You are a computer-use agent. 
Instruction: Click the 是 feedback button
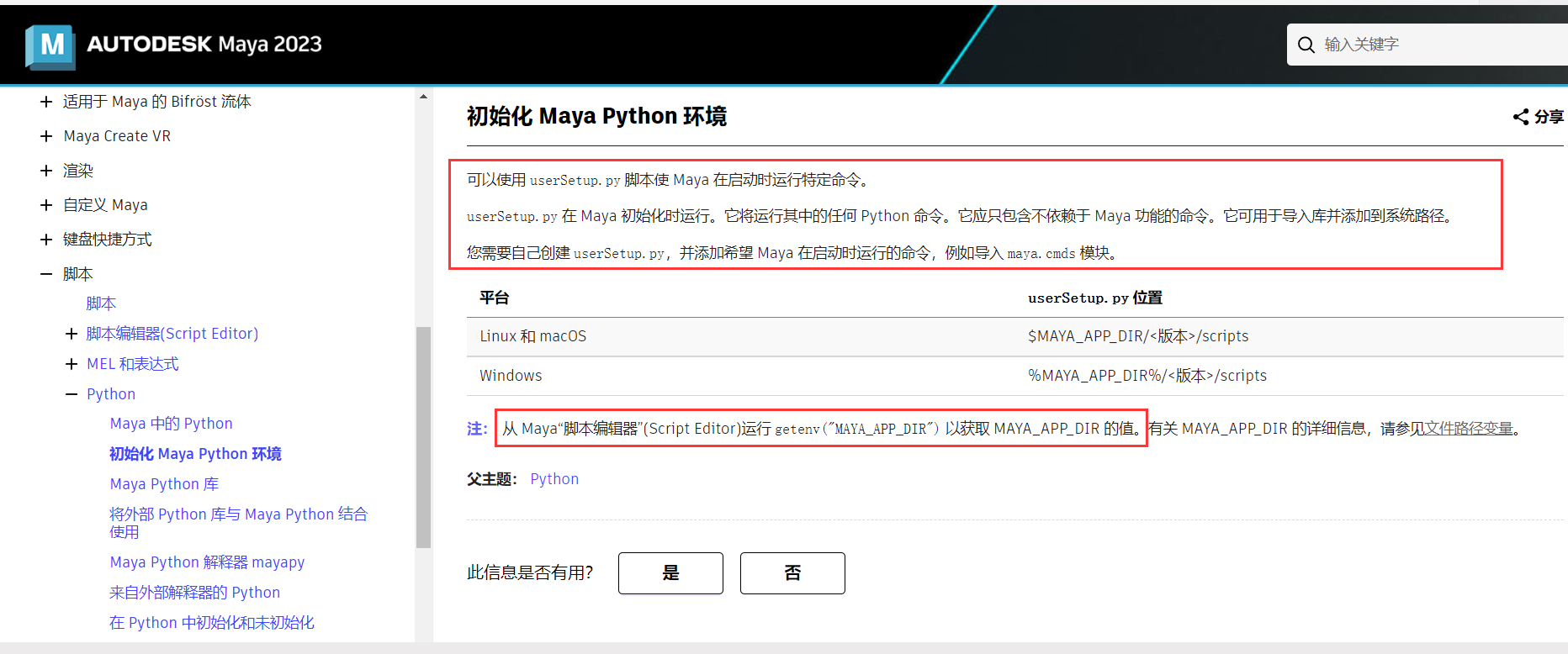pyautogui.click(x=670, y=573)
